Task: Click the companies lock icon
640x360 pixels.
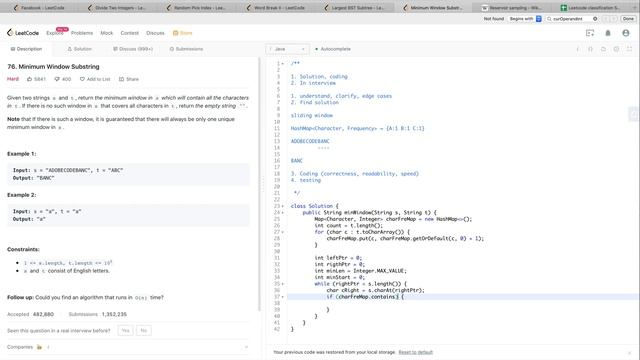Action: coord(39,347)
